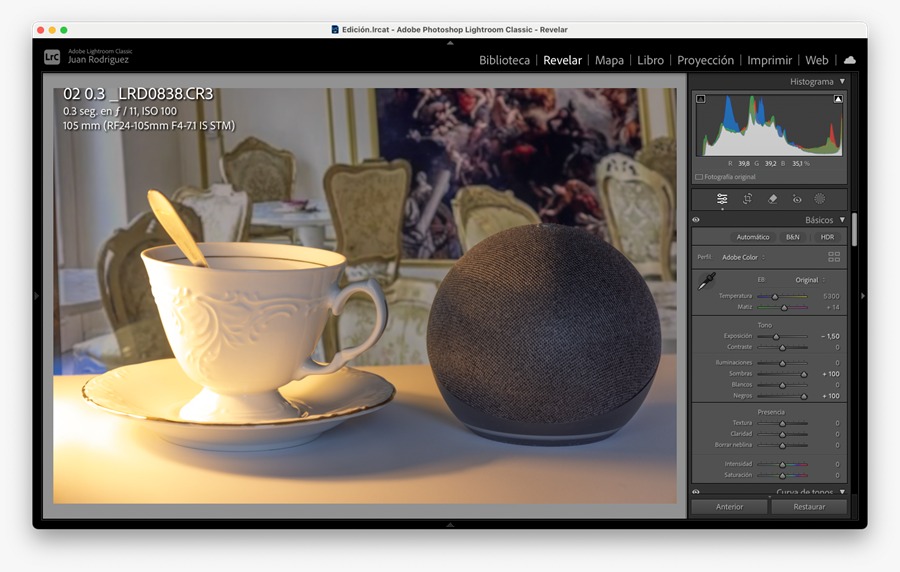
Task: Adjust the Intensidad slider
Action: pos(782,464)
